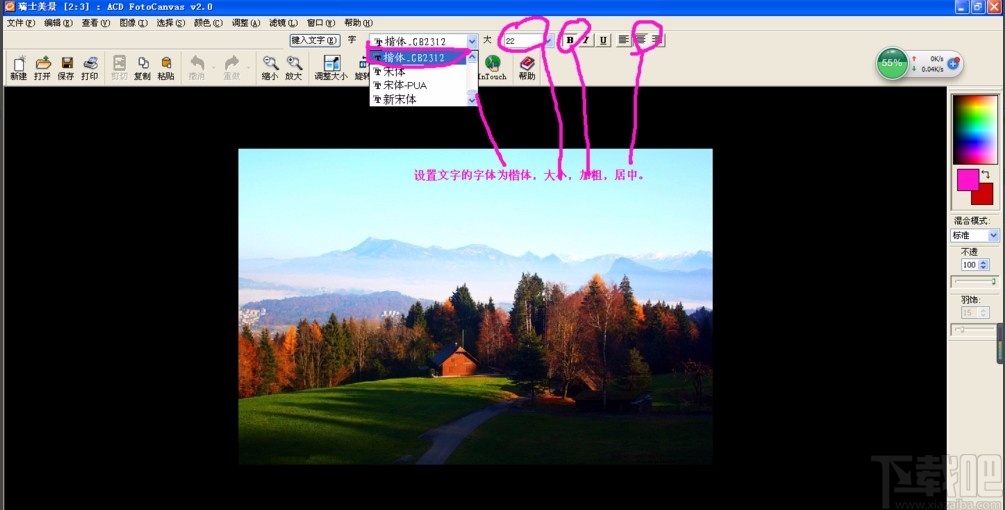
Task: Open the 颜色 (Color) menu
Action: click(208, 22)
